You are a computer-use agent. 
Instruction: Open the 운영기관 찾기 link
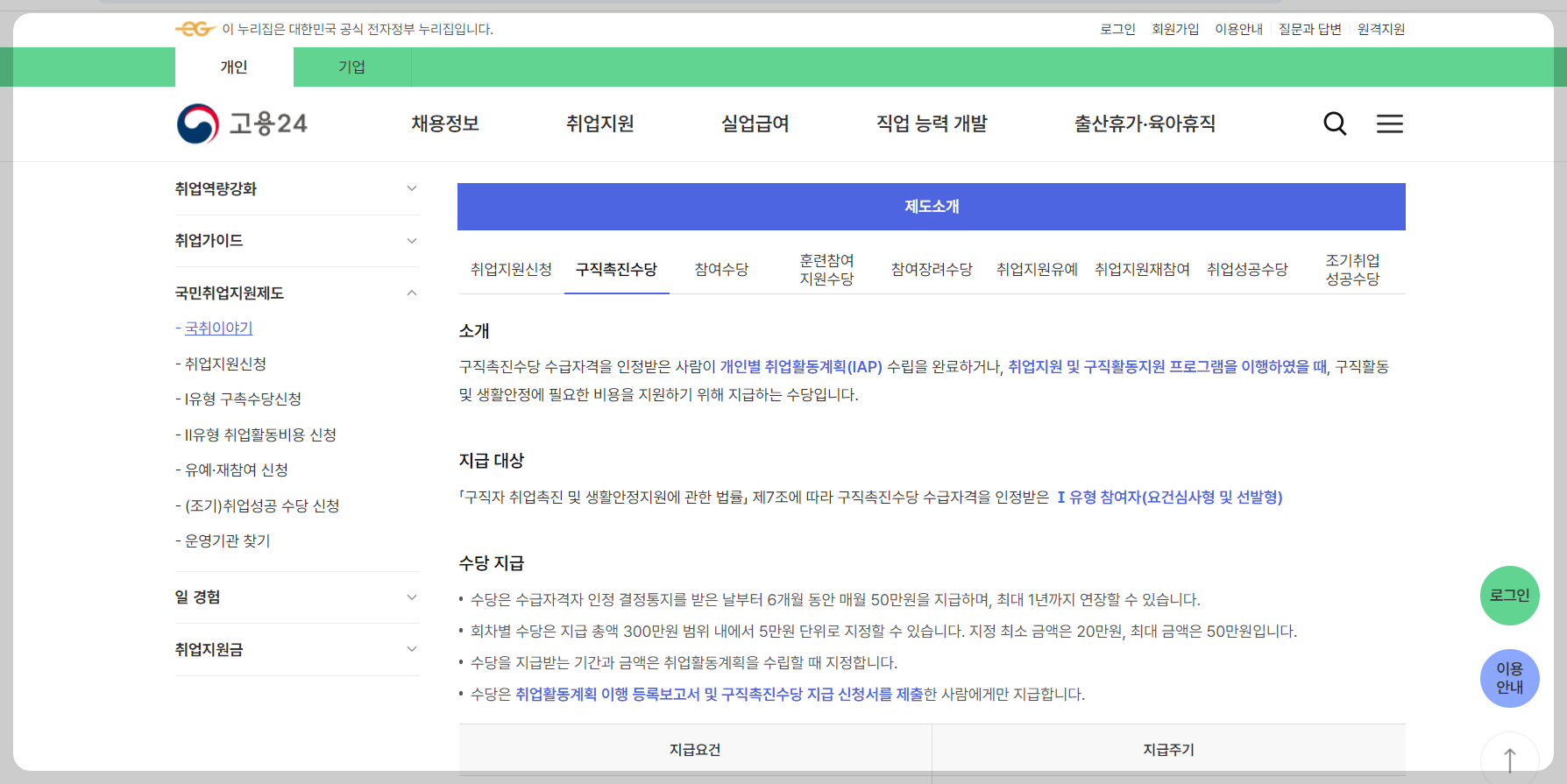(227, 541)
